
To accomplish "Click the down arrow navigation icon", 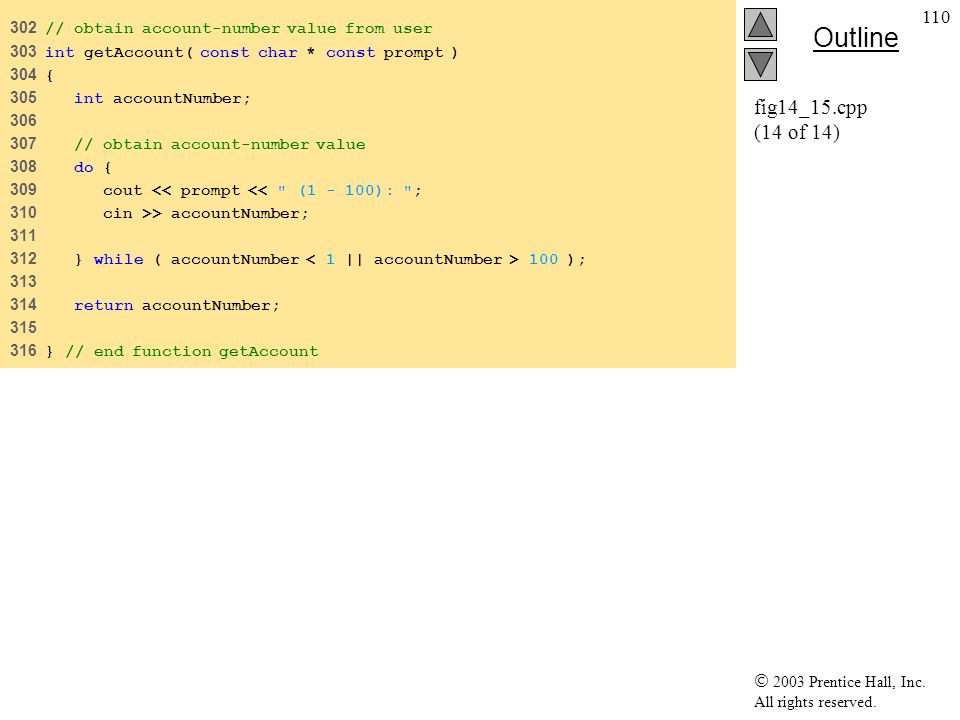I will pyautogui.click(x=760, y=64).
